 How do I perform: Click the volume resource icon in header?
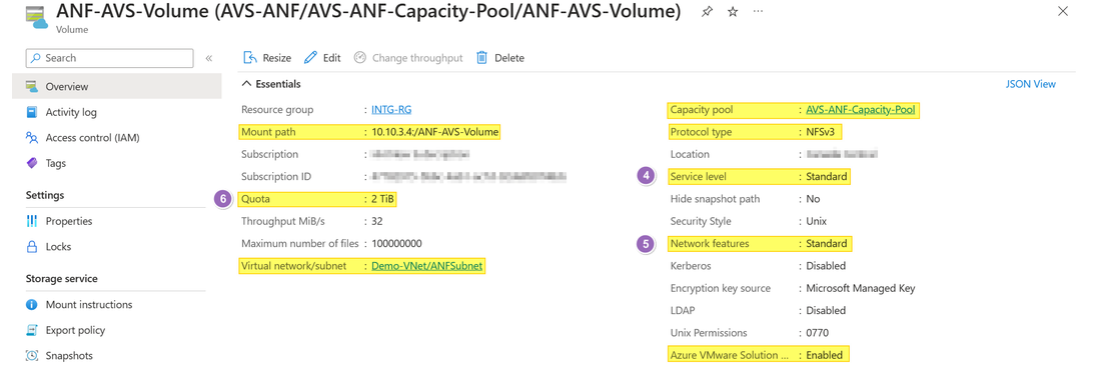37,17
